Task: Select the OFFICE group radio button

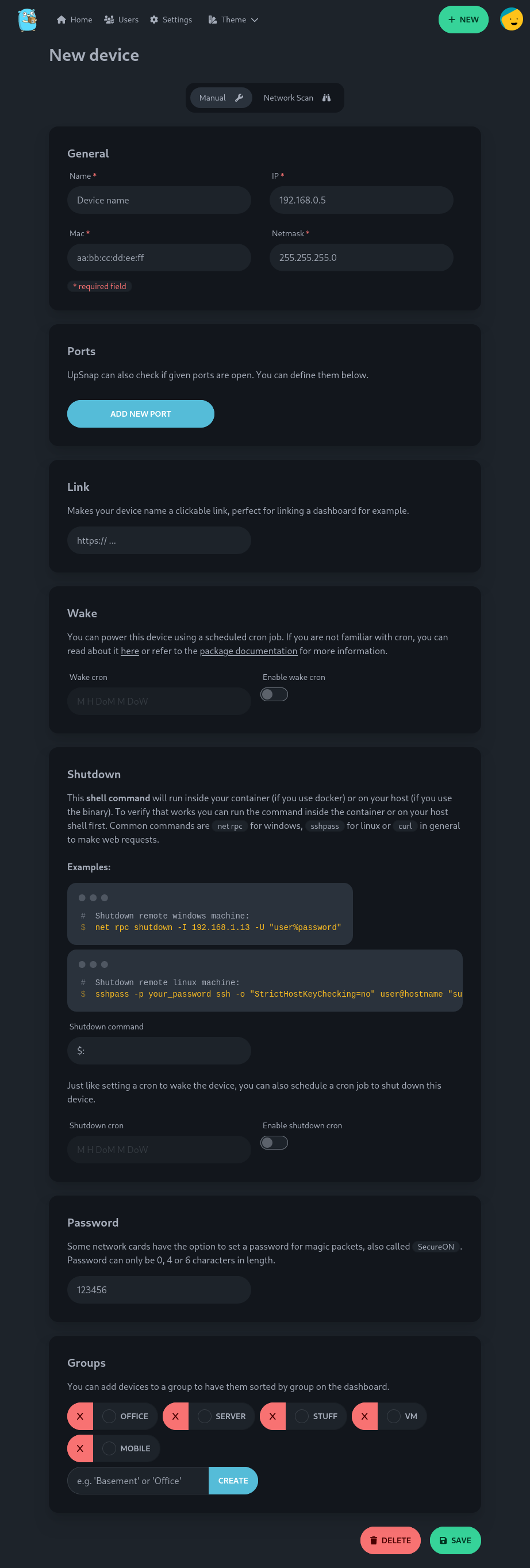Action: 110,1416
